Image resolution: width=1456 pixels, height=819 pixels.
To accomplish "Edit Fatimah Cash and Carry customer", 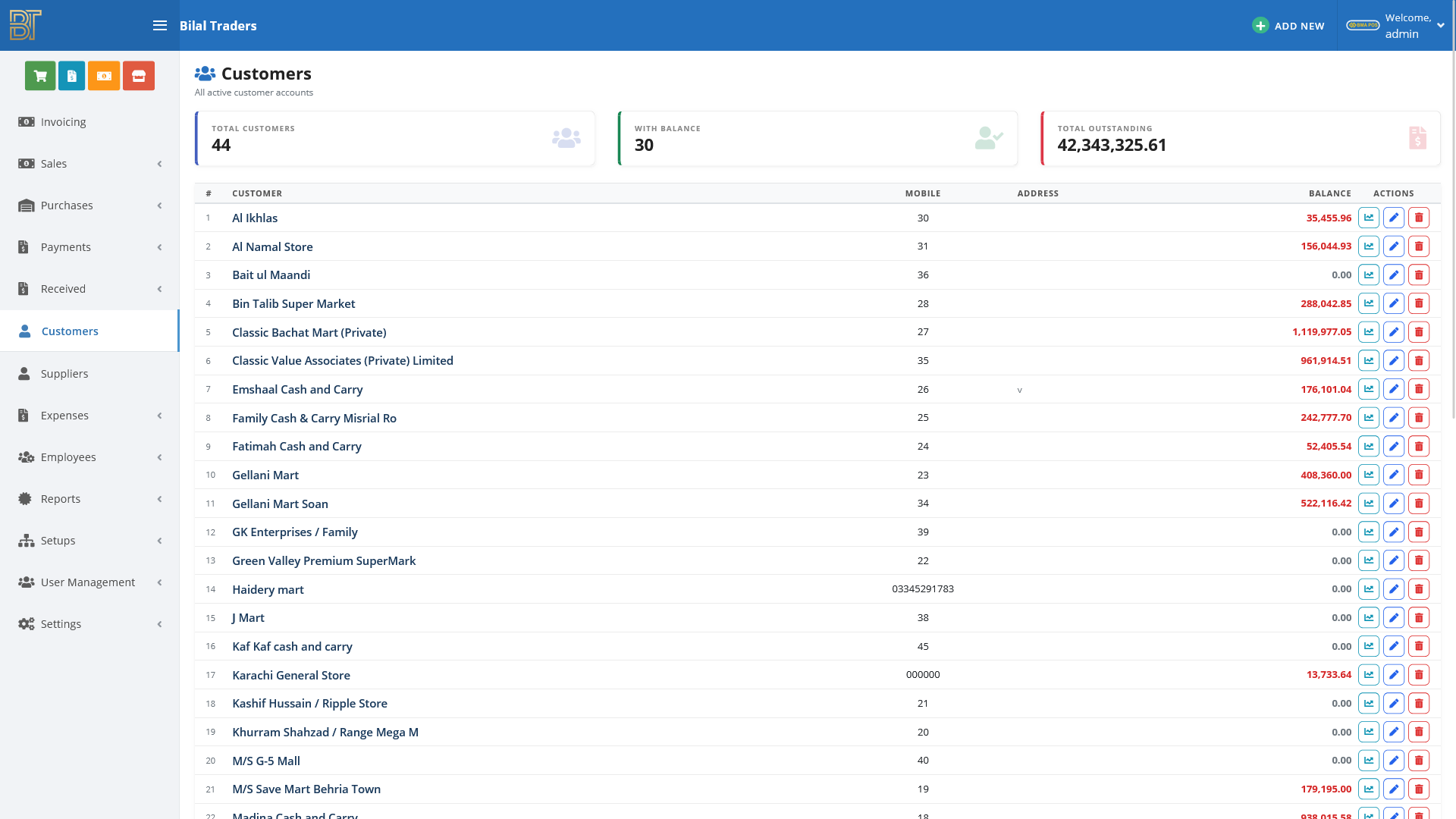I will pos(1394,446).
